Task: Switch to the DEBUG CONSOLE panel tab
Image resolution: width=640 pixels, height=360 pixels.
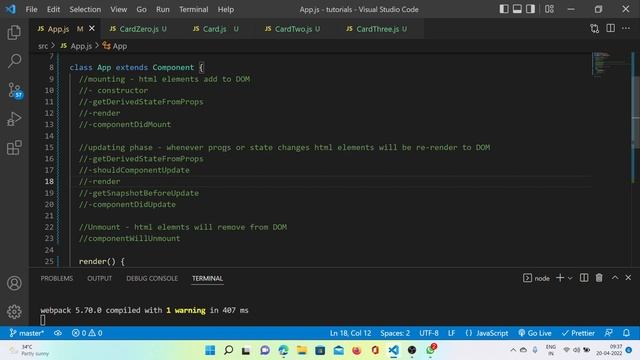Action: [x=152, y=278]
